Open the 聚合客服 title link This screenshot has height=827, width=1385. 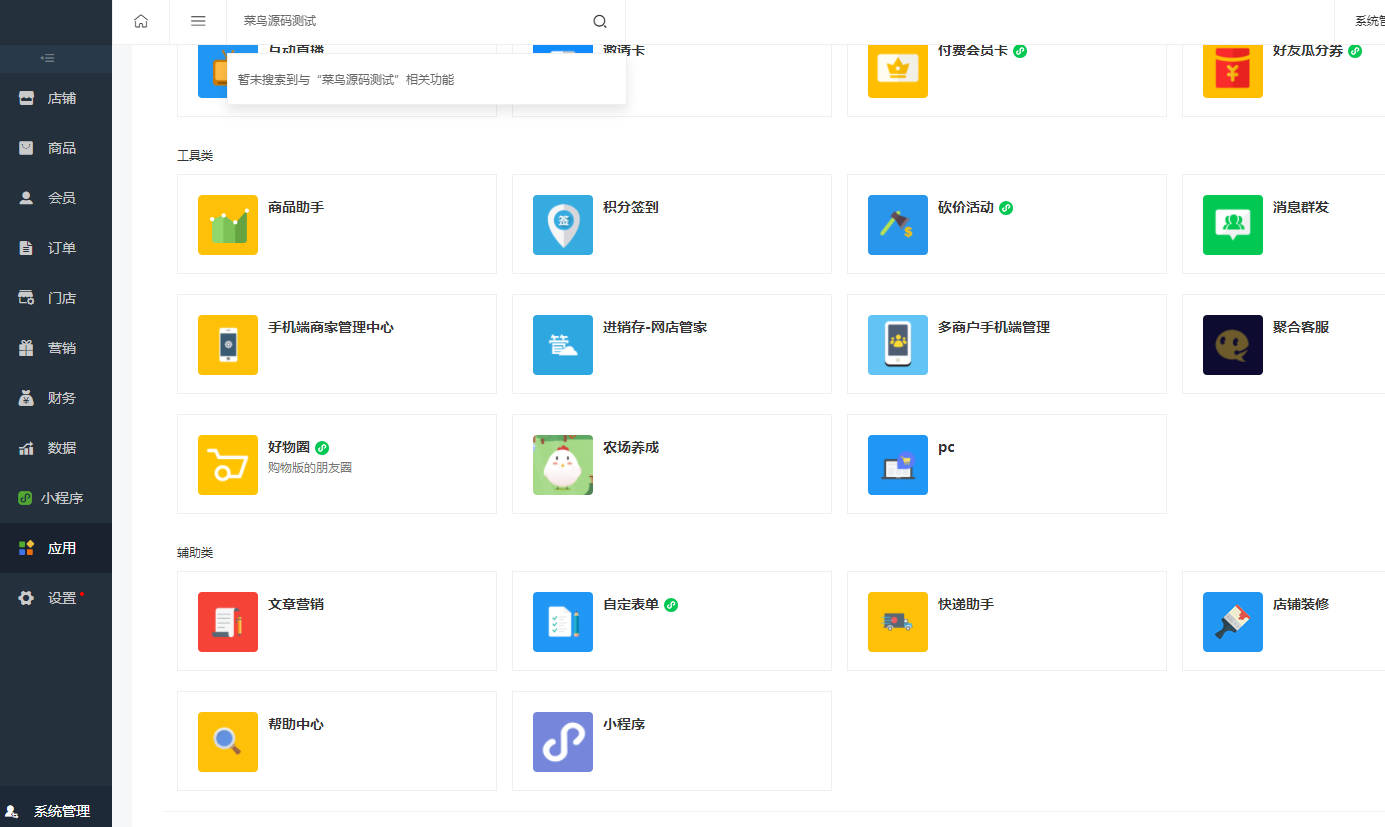pos(1301,327)
